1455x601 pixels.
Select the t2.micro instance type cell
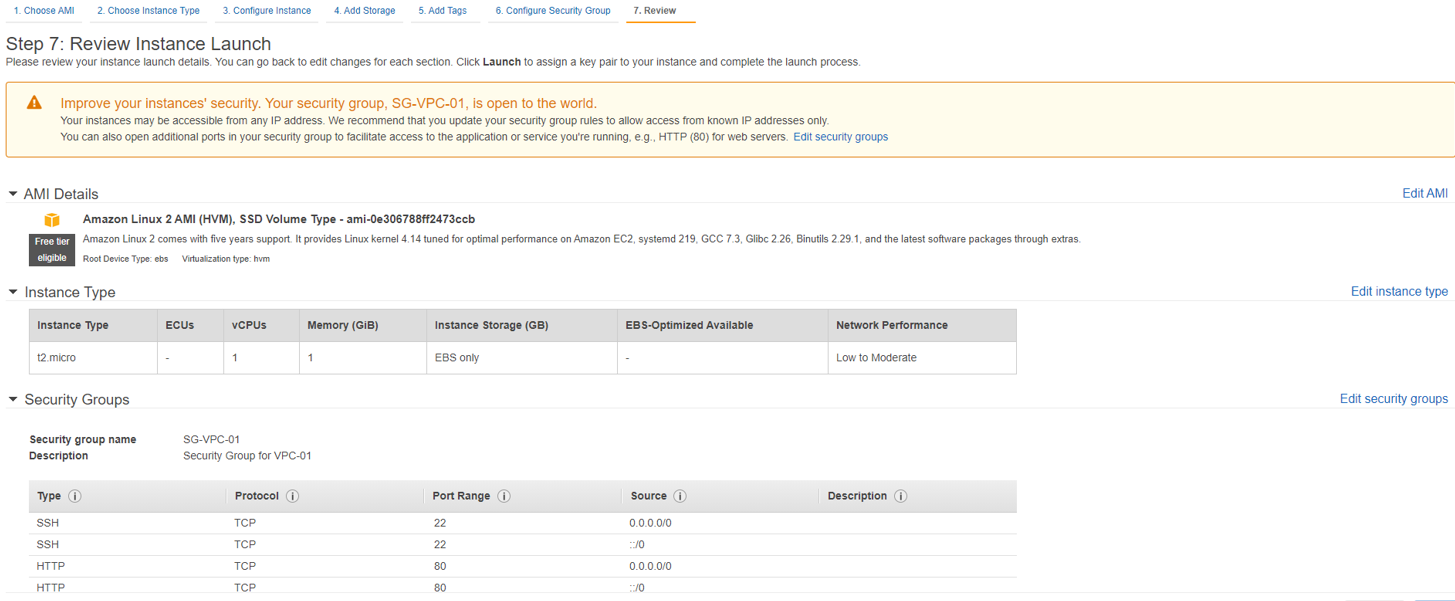coord(57,357)
